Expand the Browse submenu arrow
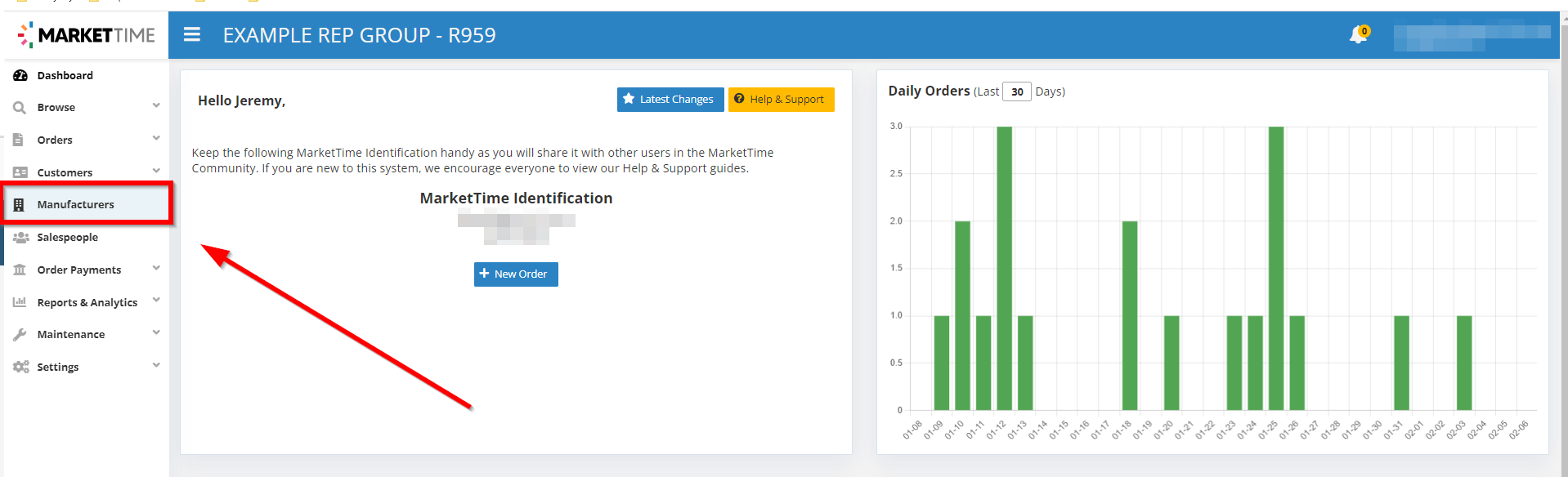 pos(156,105)
